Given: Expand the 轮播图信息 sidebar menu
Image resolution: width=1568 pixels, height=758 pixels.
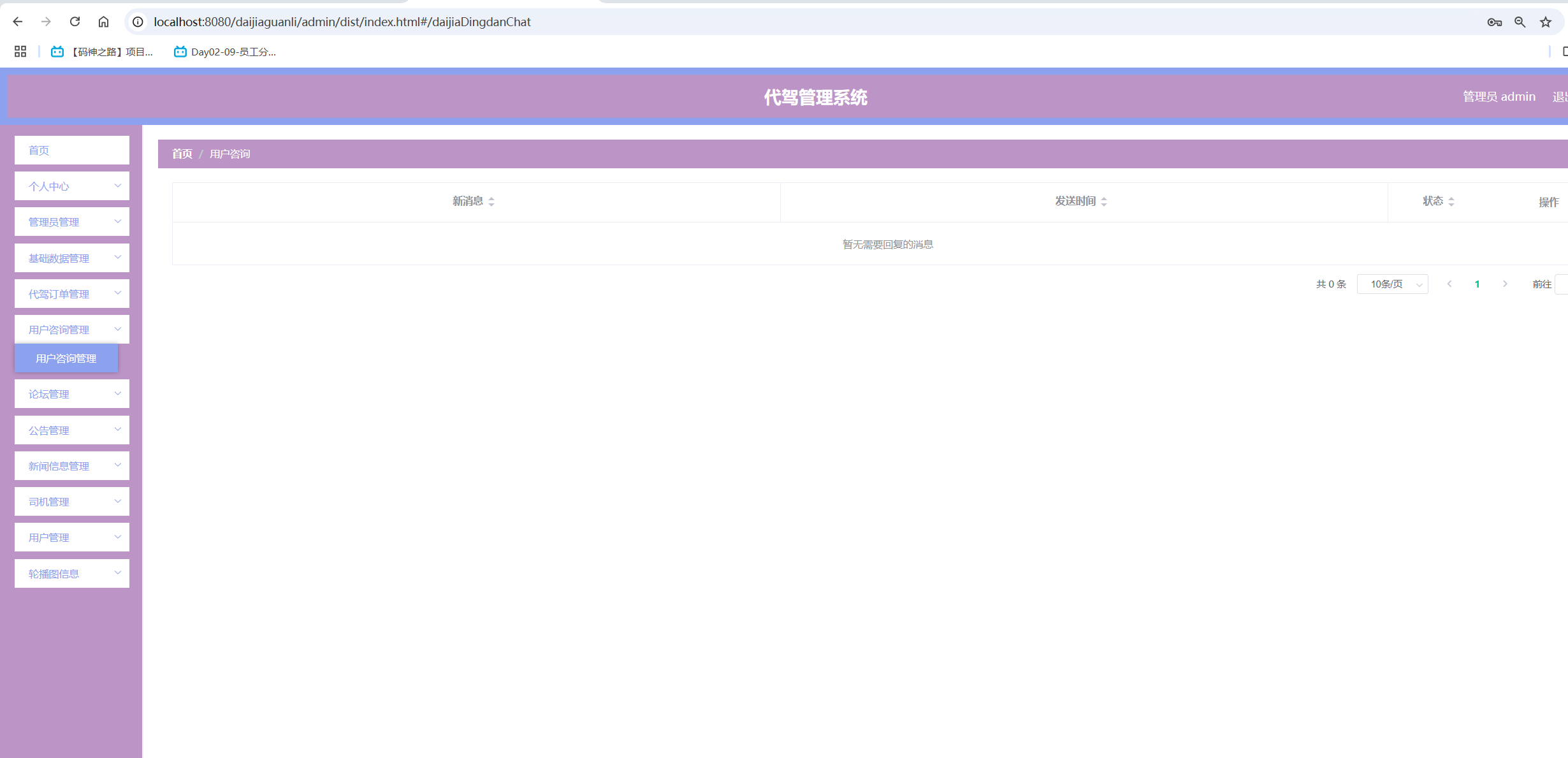Looking at the screenshot, I should 72,574.
